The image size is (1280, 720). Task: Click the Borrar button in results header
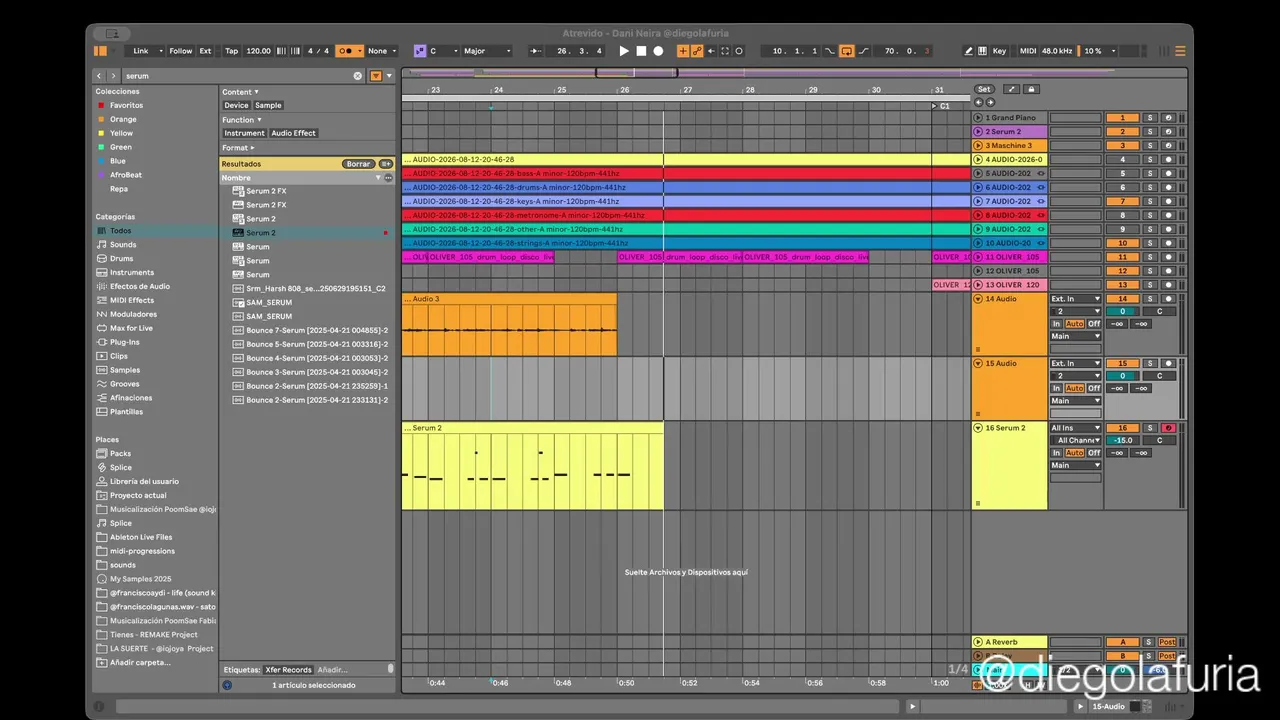358,164
